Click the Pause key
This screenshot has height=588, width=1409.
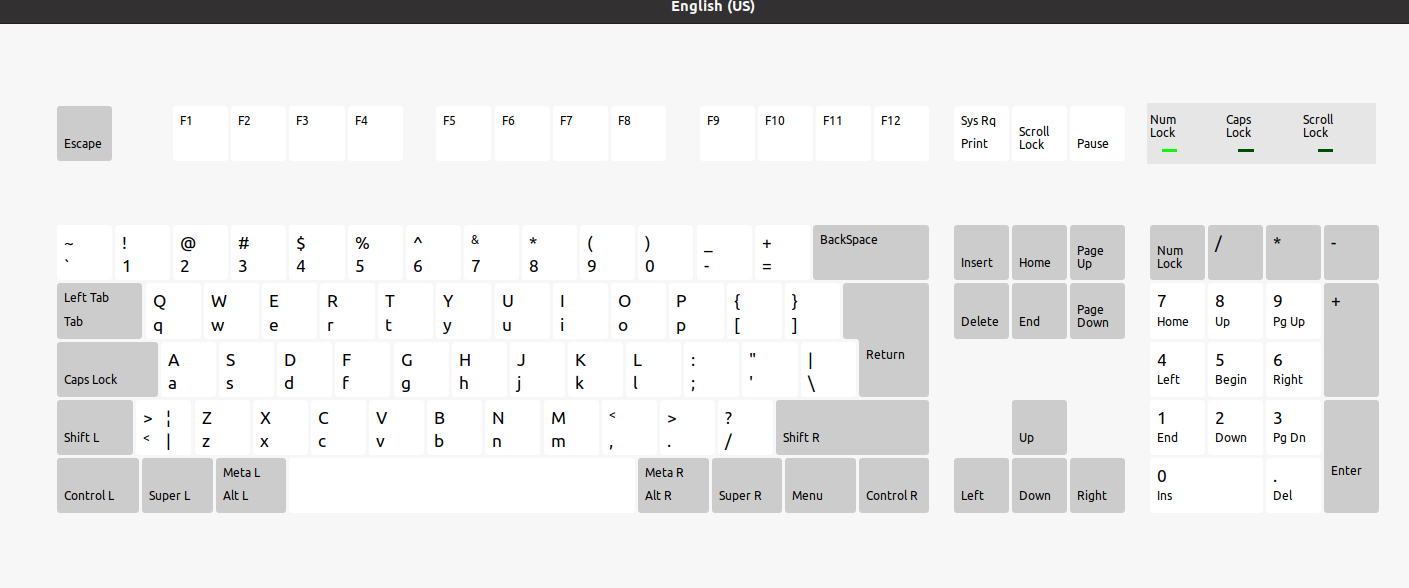(x=1097, y=133)
